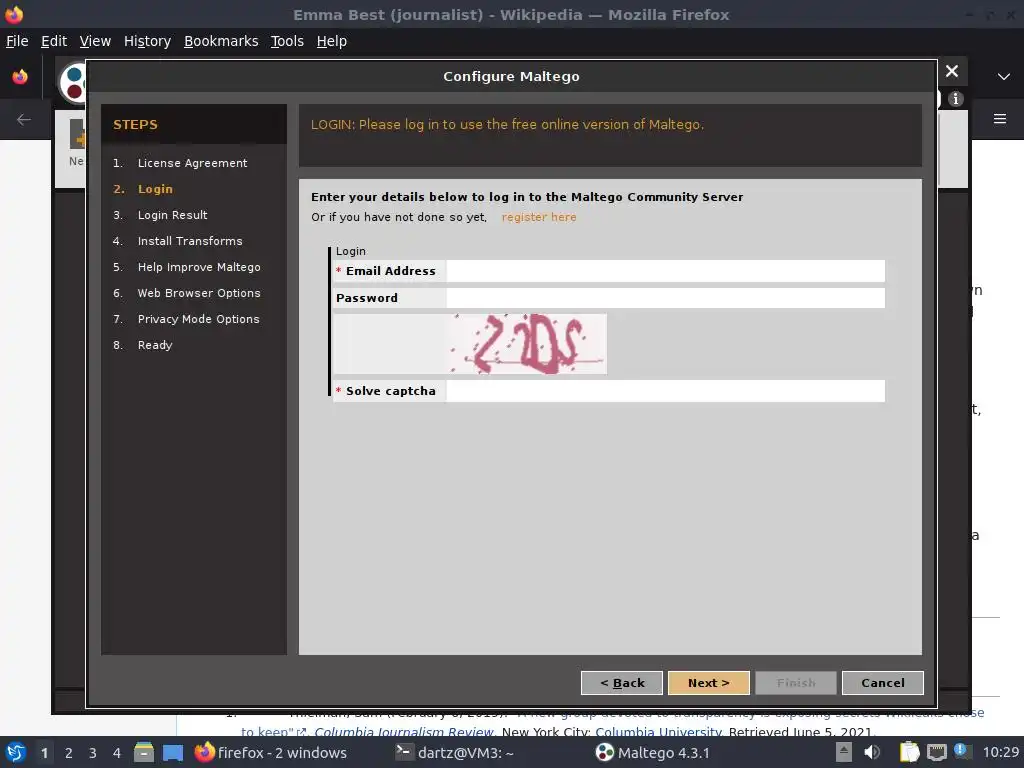Screen dimensions: 1024x768
Task: Switch to the 'firefox - 2 windows' task
Action: [271, 752]
